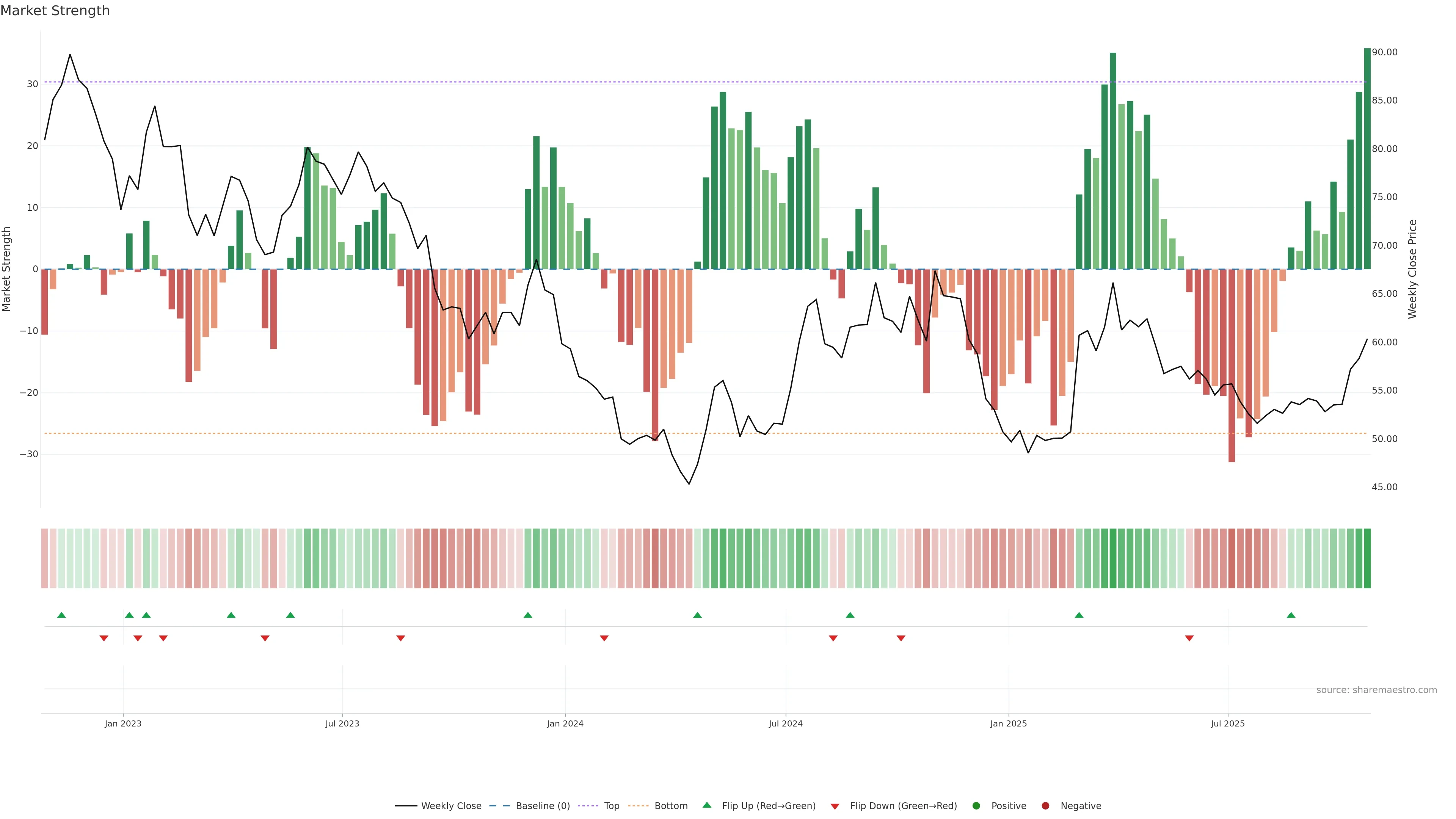Click the leftmost red flip-down triangle marker
Image resolution: width=1456 pixels, height=819 pixels.
tap(104, 638)
